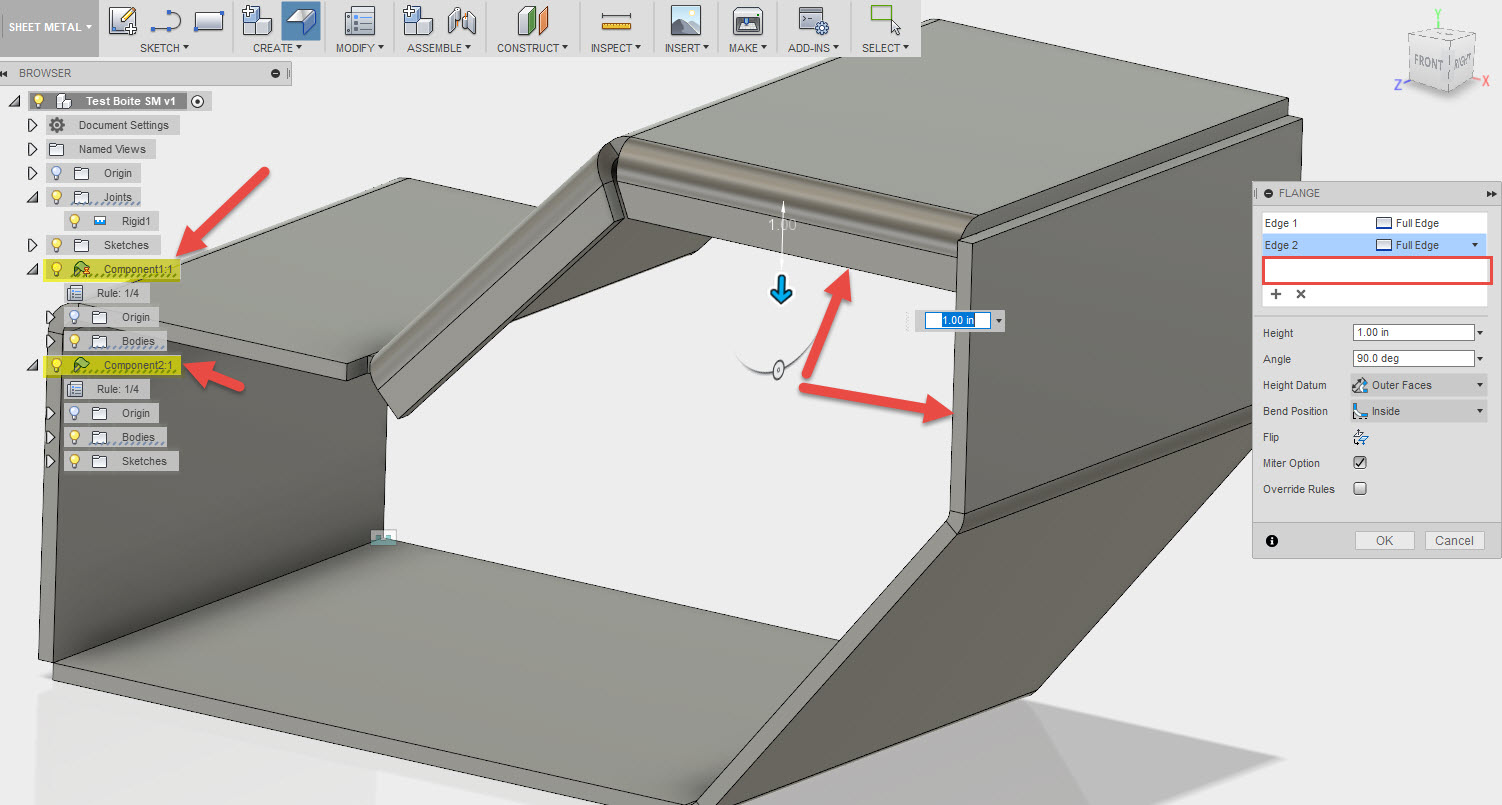Click the Construct plane icon
Screen dimensions: 1502x805
[x=531, y=22]
